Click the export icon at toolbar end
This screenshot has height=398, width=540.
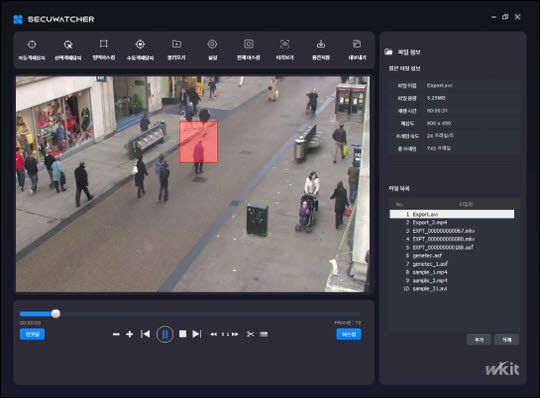click(x=357, y=44)
